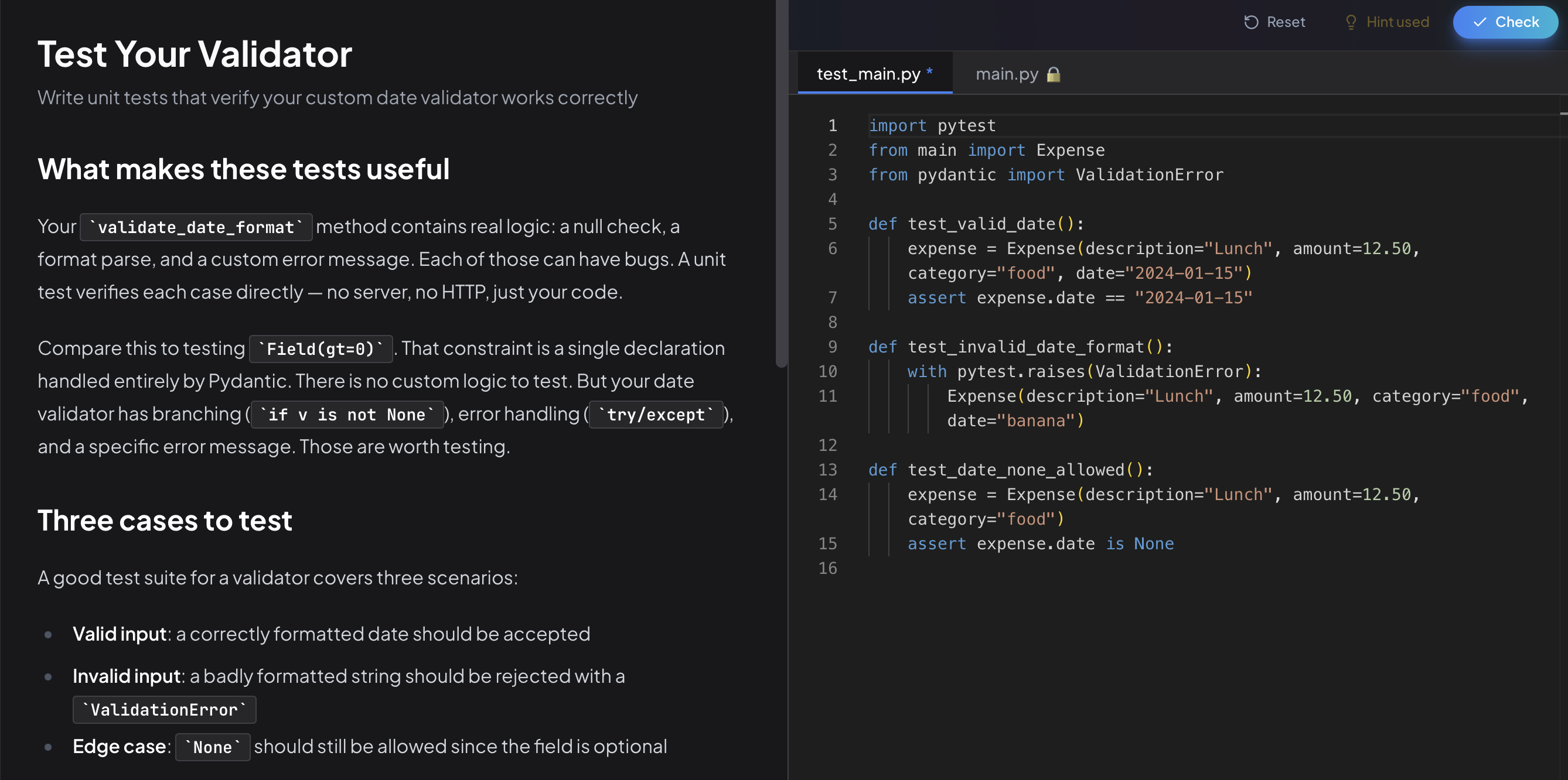1568x780 pixels.
Task: Click the Reset button to restore starter code
Action: click(x=1274, y=22)
